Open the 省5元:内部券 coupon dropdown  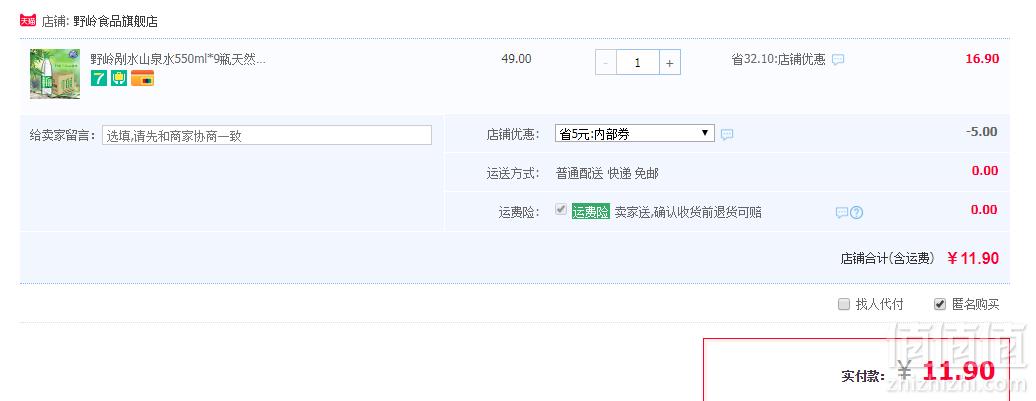635,133
